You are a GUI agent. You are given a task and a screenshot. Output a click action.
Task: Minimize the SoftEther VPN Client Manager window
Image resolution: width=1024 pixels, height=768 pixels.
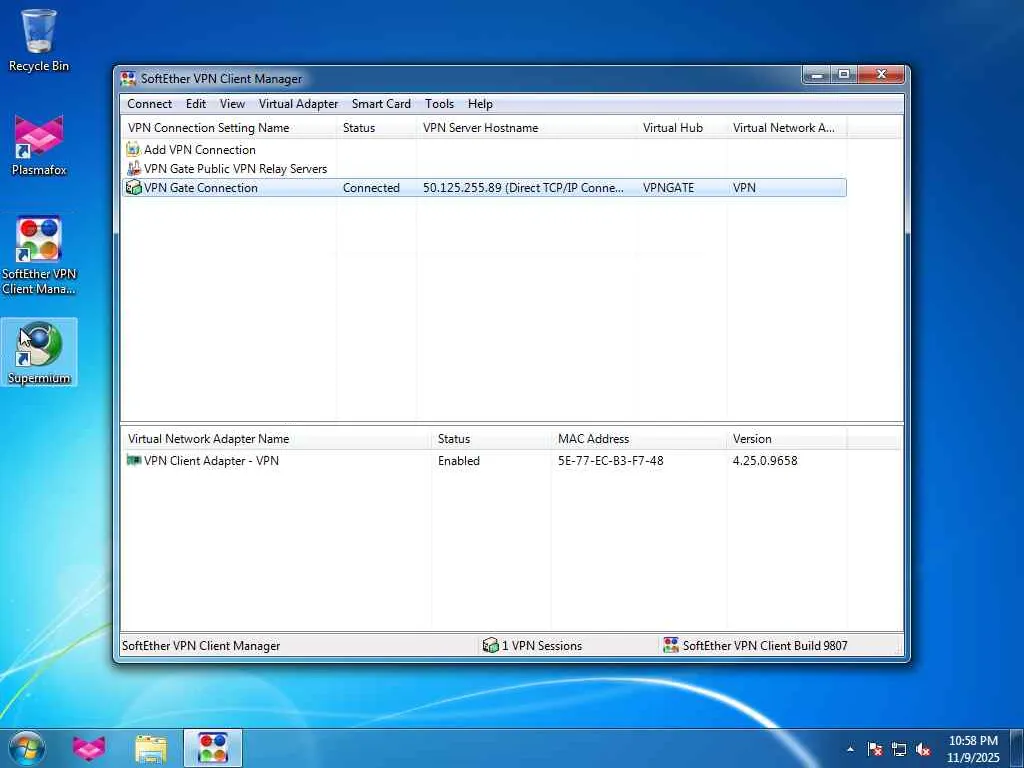(x=816, y=75)
